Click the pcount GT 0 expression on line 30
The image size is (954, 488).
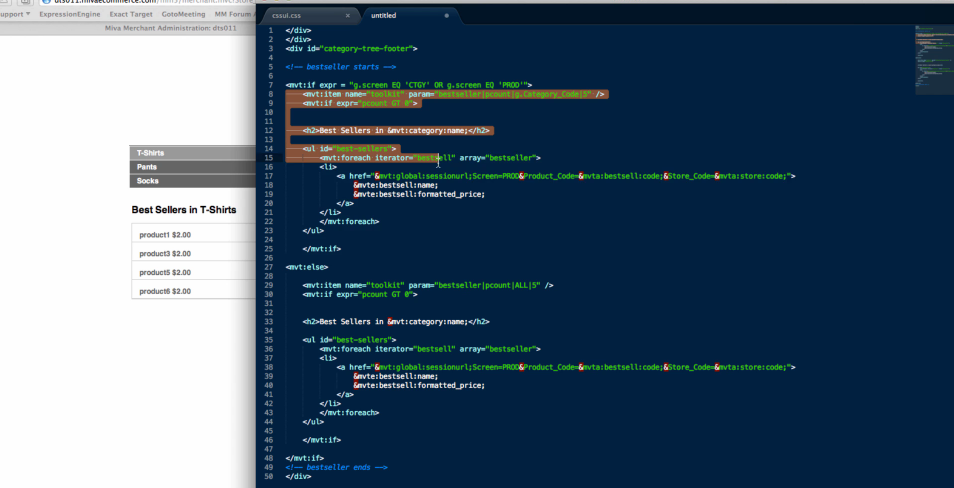click(360, 295)
